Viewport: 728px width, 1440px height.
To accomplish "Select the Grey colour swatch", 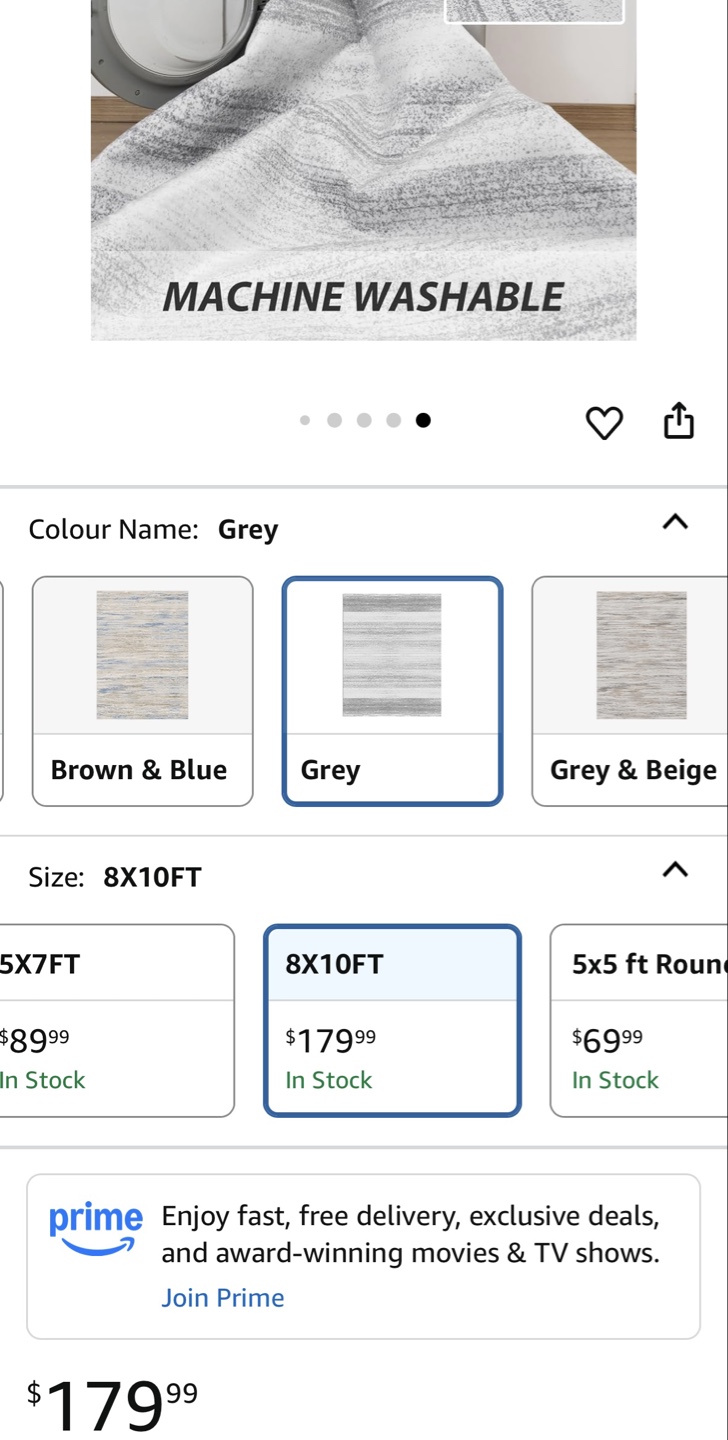I will (392, 691).
